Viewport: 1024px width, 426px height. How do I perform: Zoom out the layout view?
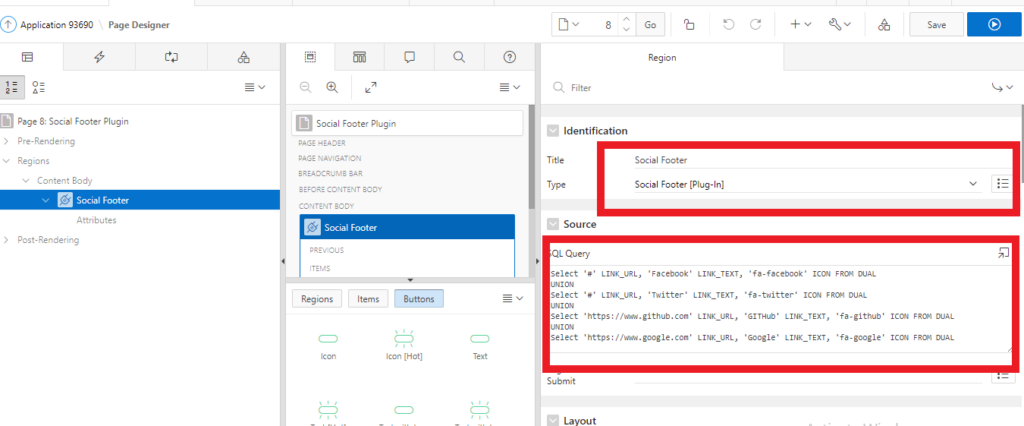click(x=305, y=87)
